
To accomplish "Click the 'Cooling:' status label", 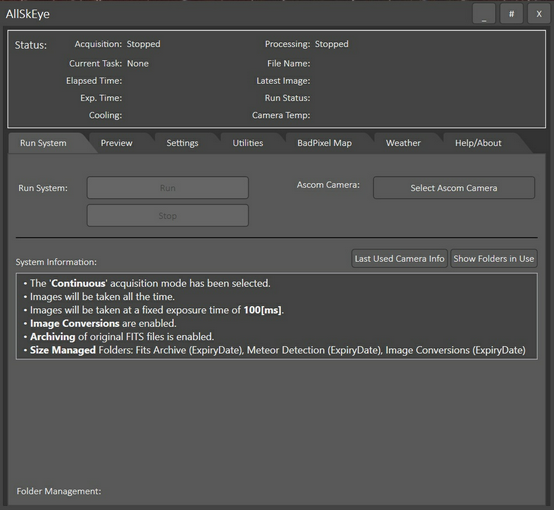I will pyautogui.click(x=106, y=115).
